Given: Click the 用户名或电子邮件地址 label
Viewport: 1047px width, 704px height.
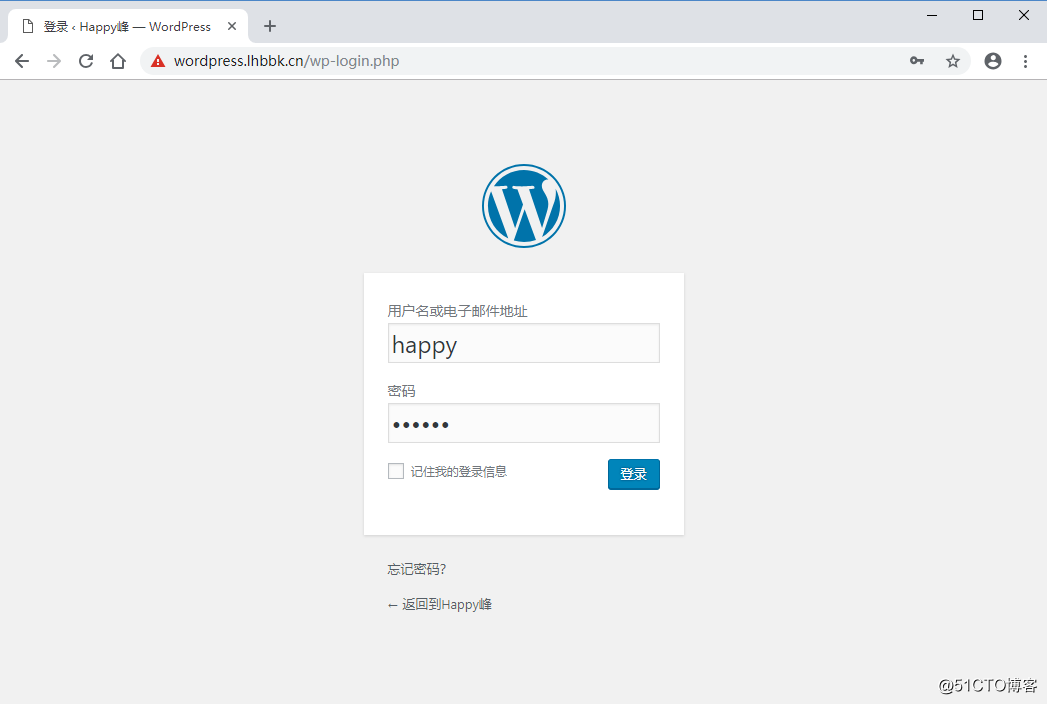Looking at the screenshot, I should click(457, 311).
